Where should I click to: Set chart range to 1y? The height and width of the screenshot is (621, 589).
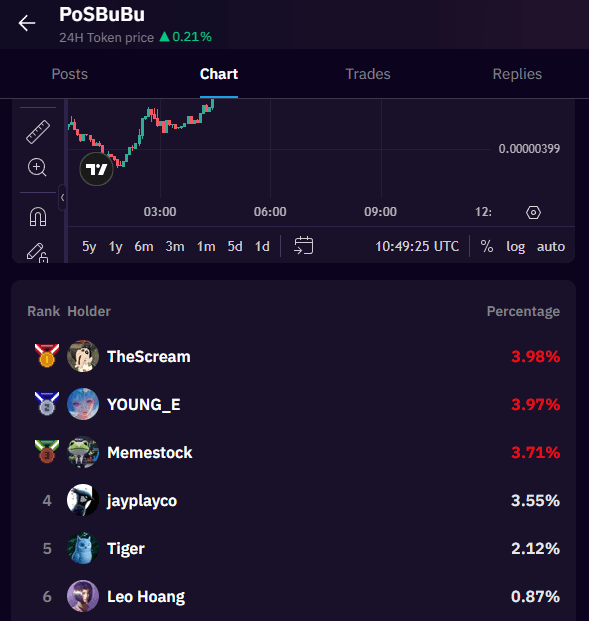116,246
